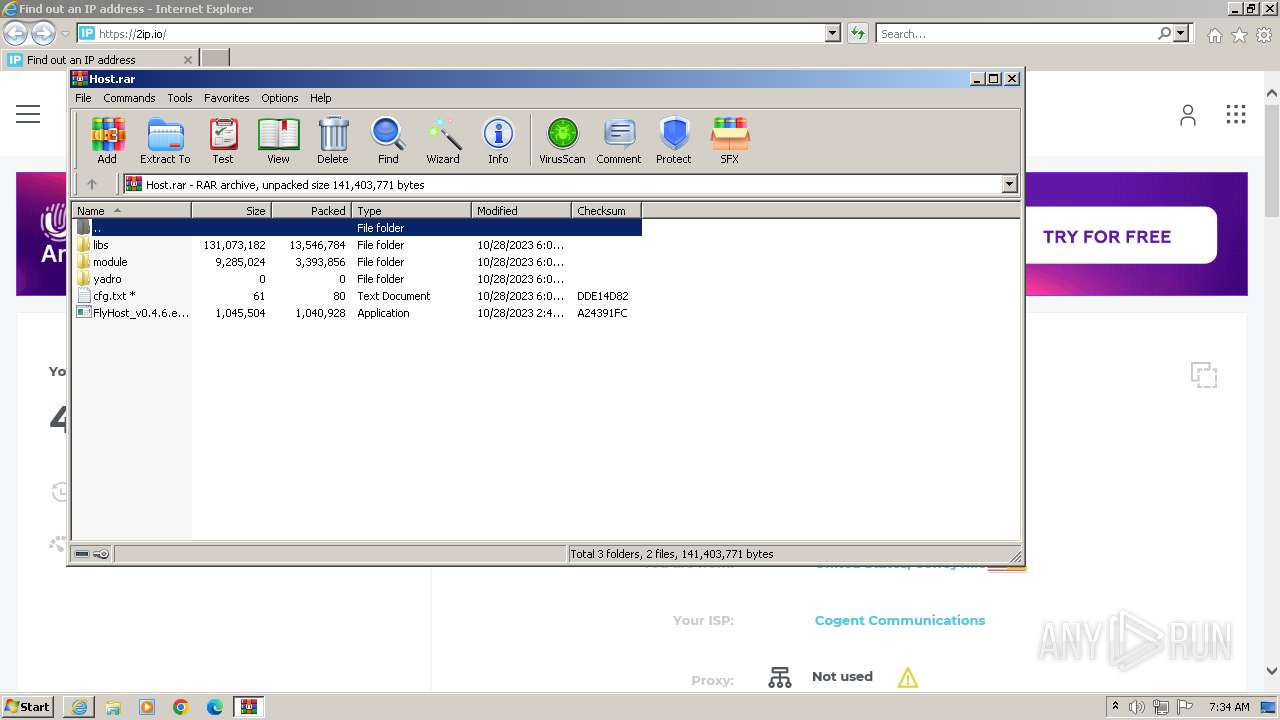Open IE Tools gear icon

(x=1264, y=35)
